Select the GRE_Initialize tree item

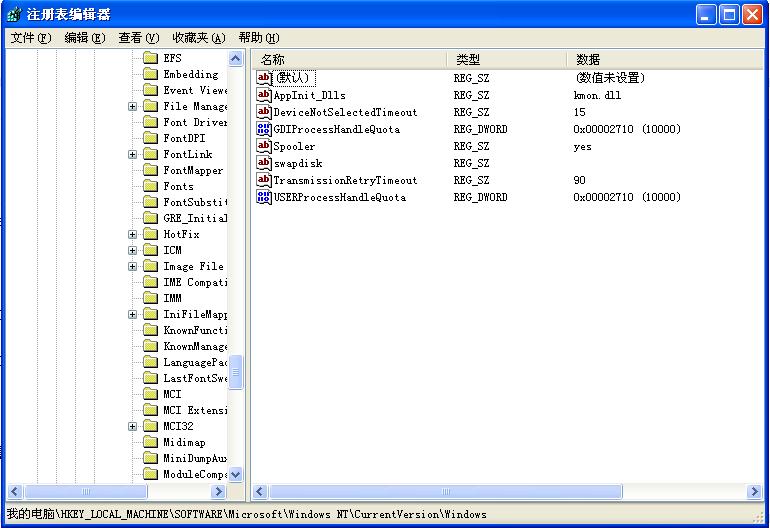[195, 218]
